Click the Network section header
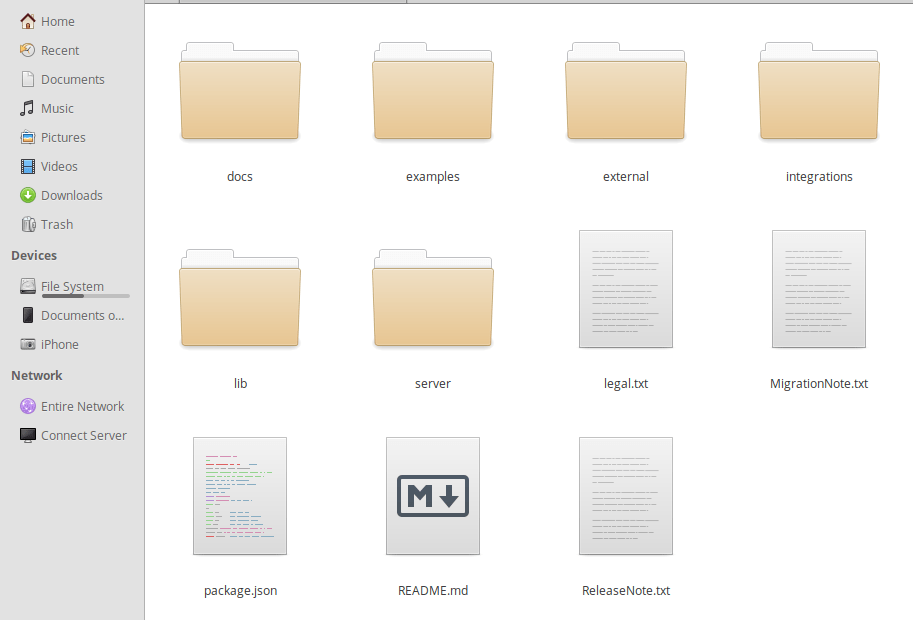 point(37,375)
